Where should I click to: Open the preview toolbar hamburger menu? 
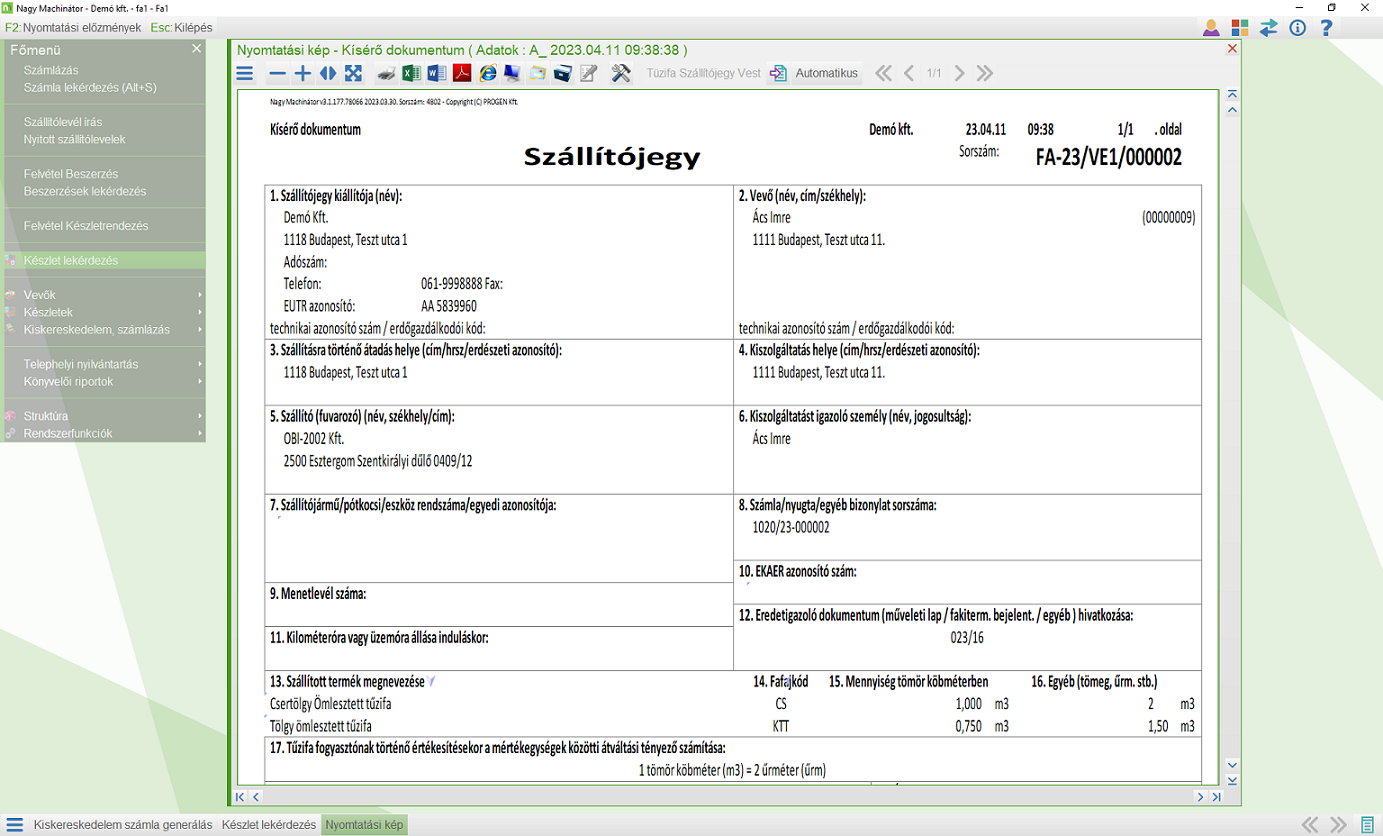[x=245, y=73]
